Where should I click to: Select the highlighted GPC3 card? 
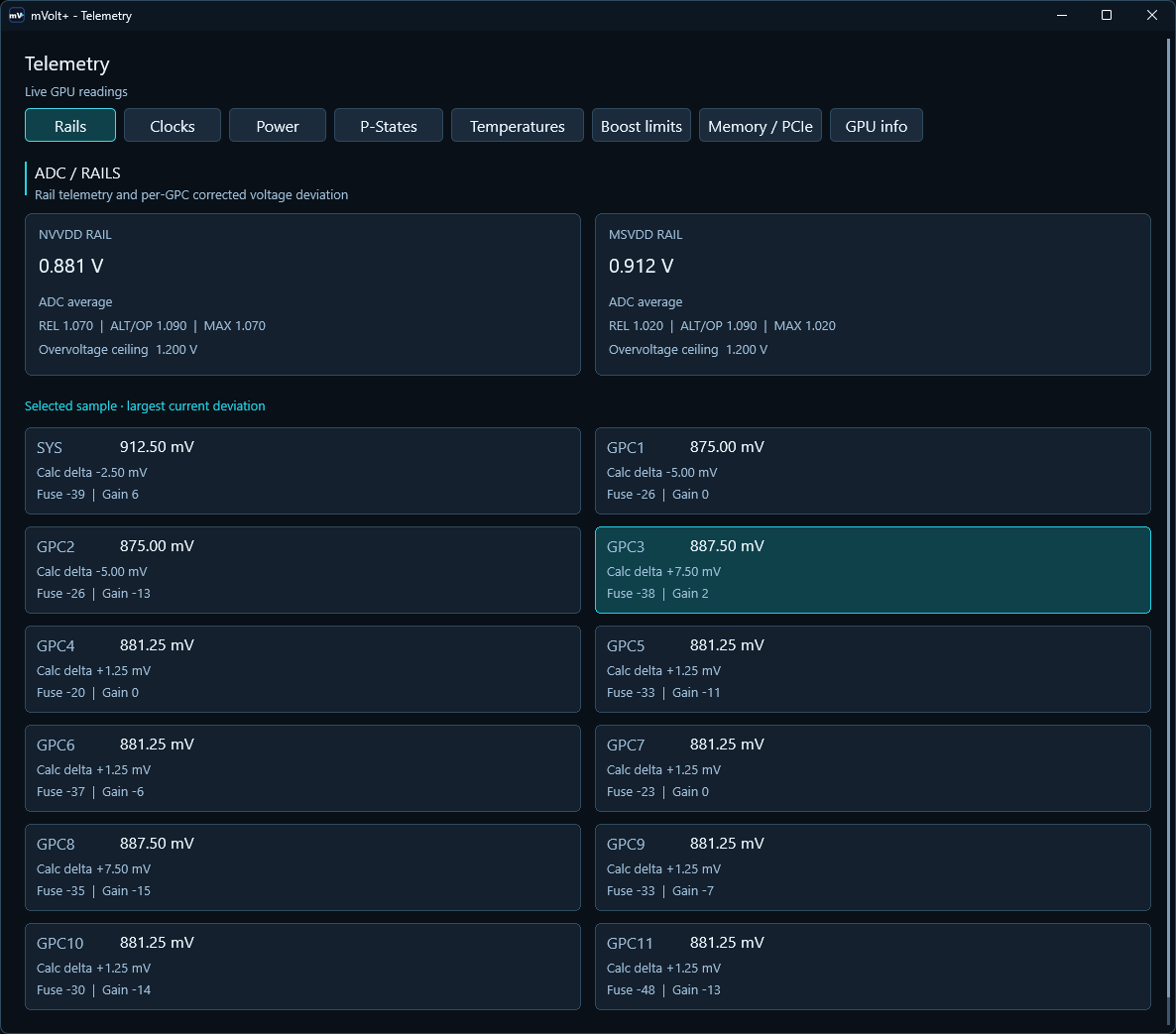click(x=873, y=570)
